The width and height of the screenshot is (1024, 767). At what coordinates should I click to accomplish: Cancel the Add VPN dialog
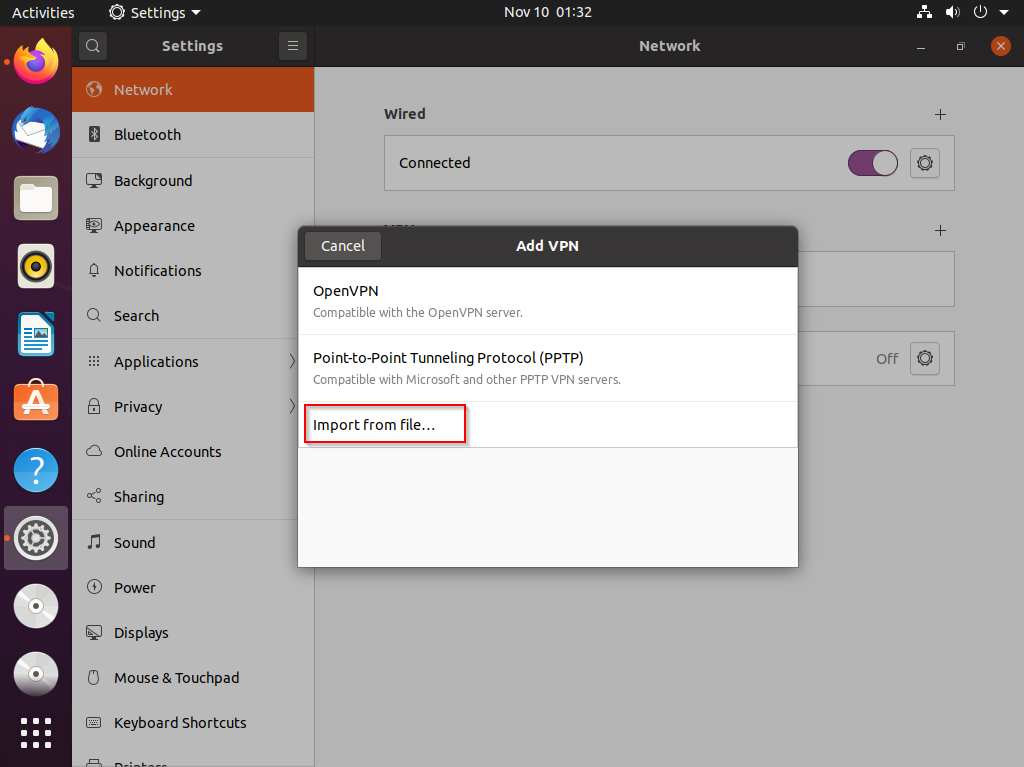coord(343,246)
